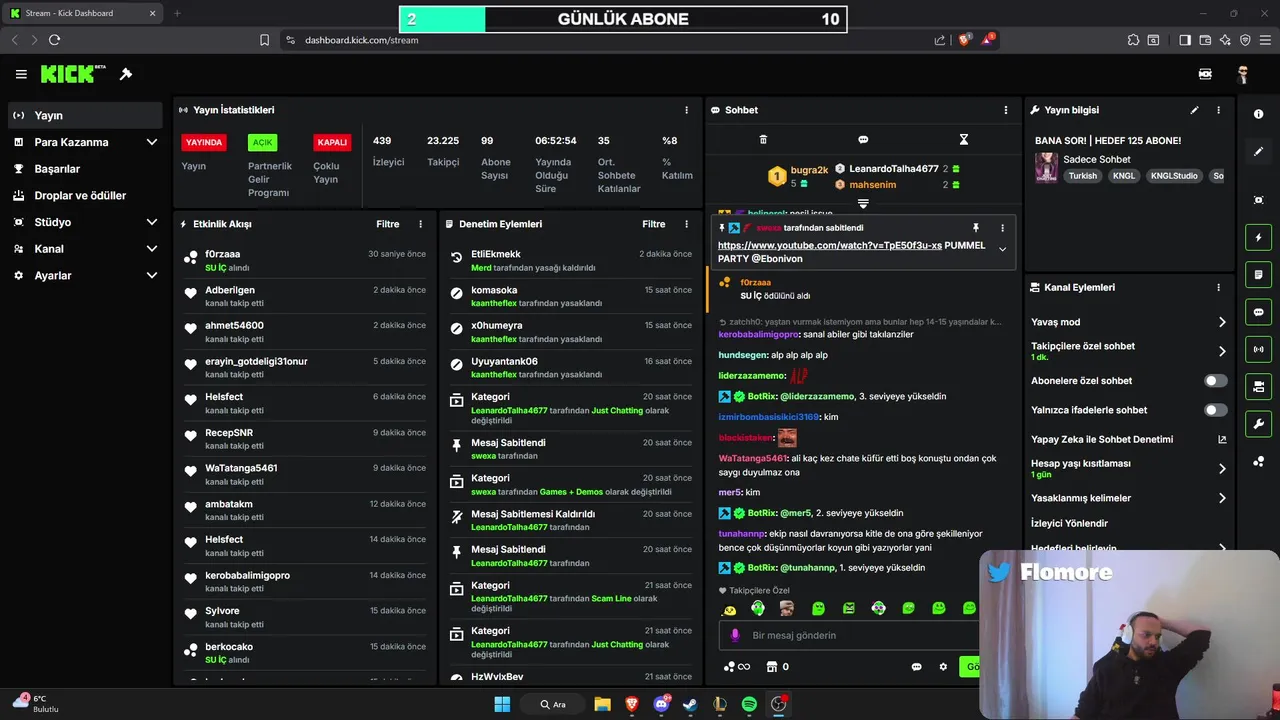Reload the page with browser refresh button

click(54, 40)
